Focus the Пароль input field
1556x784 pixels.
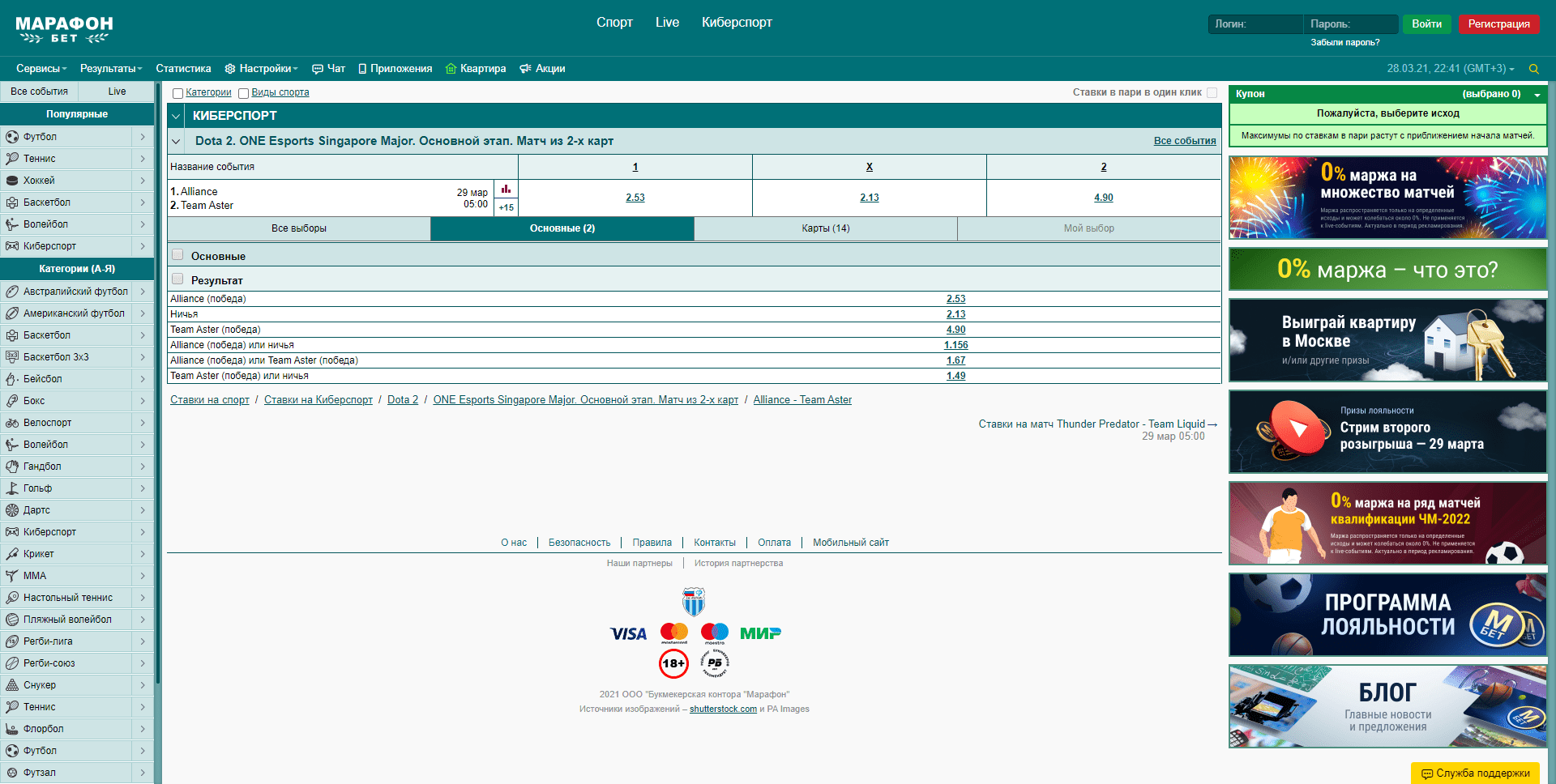[x=1351, y=24]
